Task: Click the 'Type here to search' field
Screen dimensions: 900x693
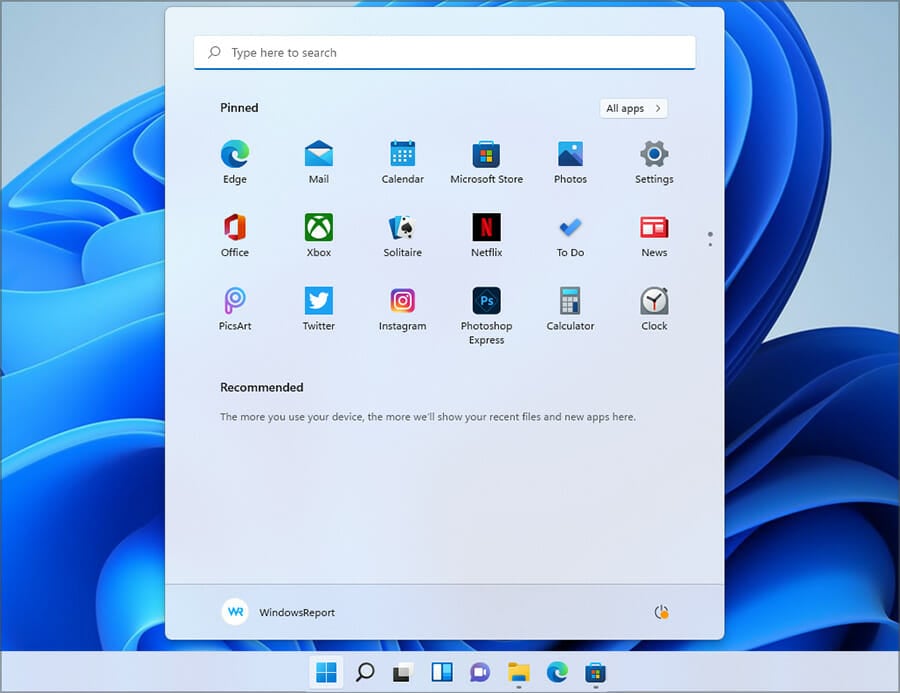Action: coord(444,52)
